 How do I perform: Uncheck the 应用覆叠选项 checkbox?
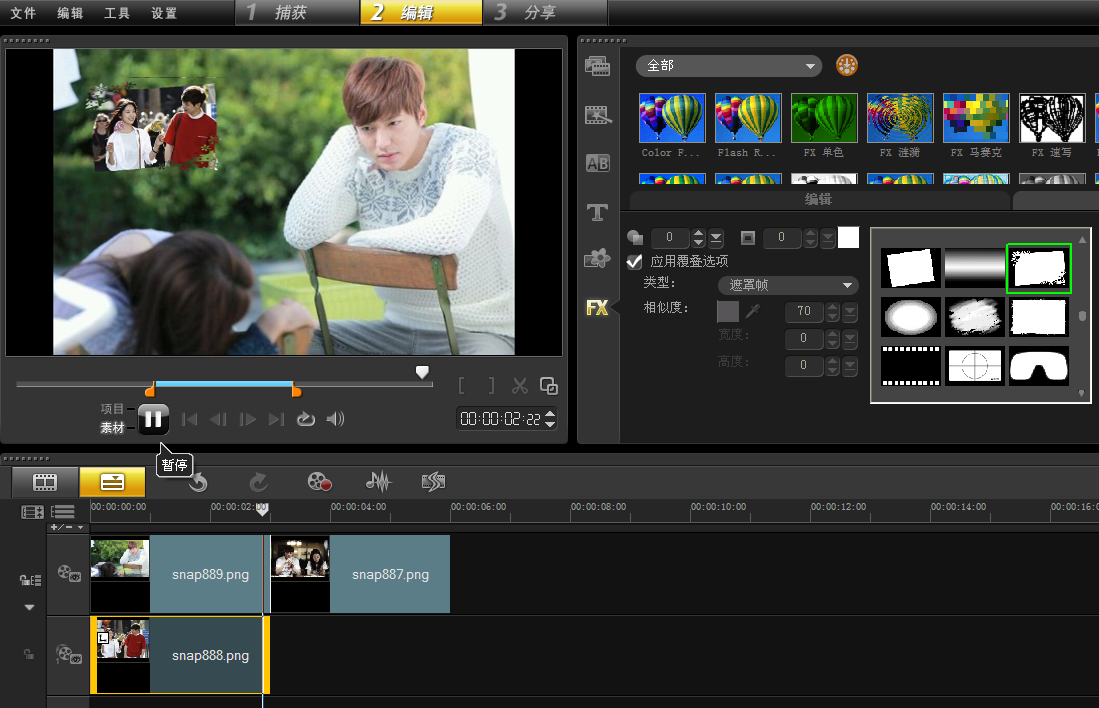pyautogui.click(x=634, y=262)
